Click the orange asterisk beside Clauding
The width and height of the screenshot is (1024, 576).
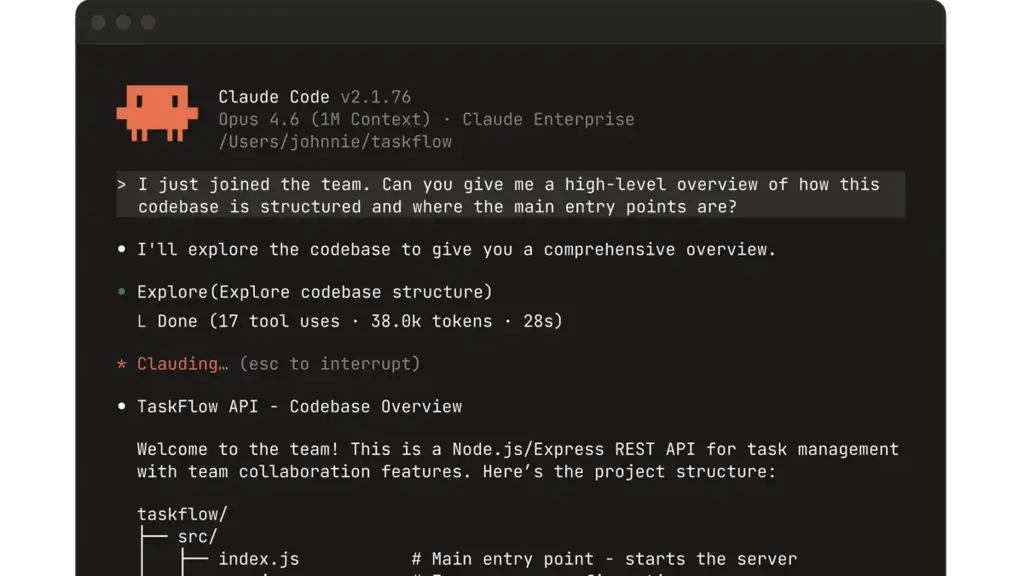(x=121, y=365)
